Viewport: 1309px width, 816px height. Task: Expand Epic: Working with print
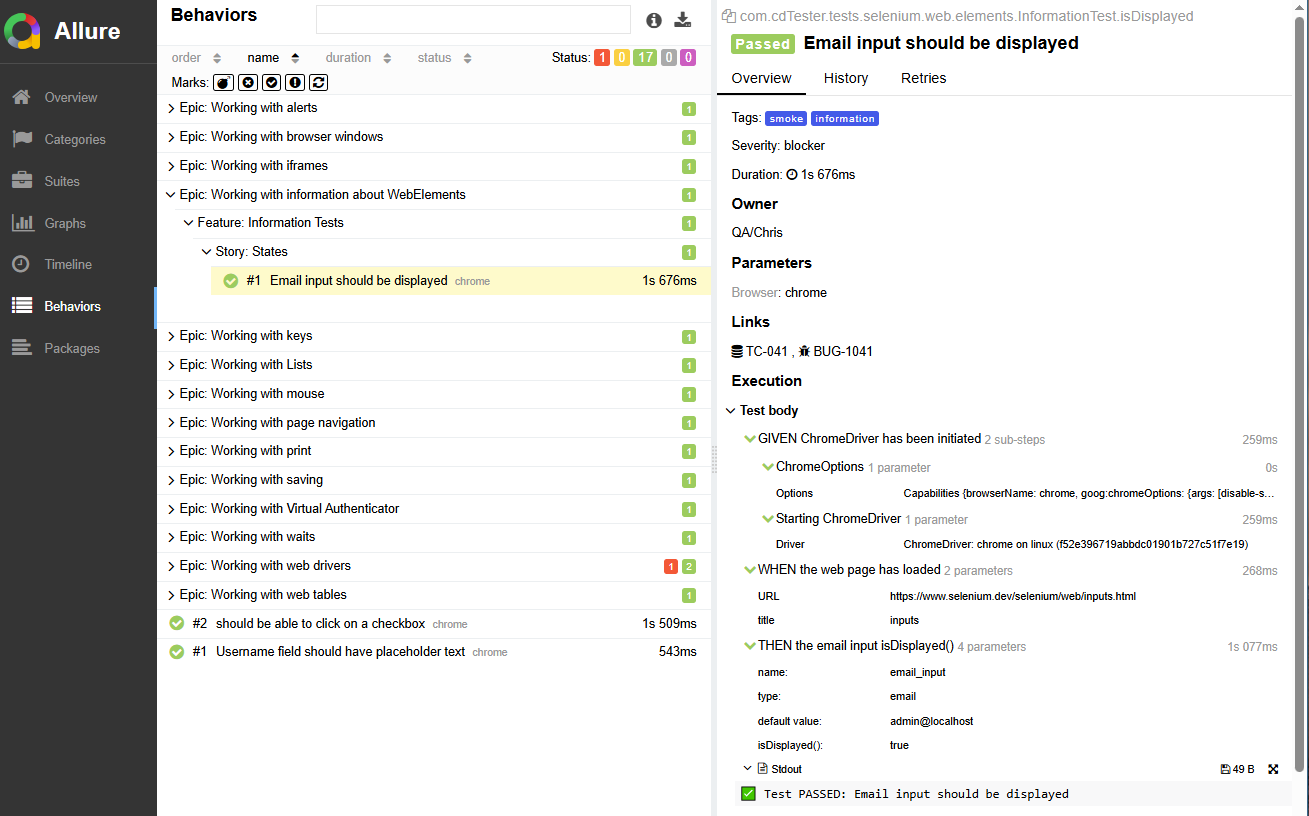click(x=434, y=451)
